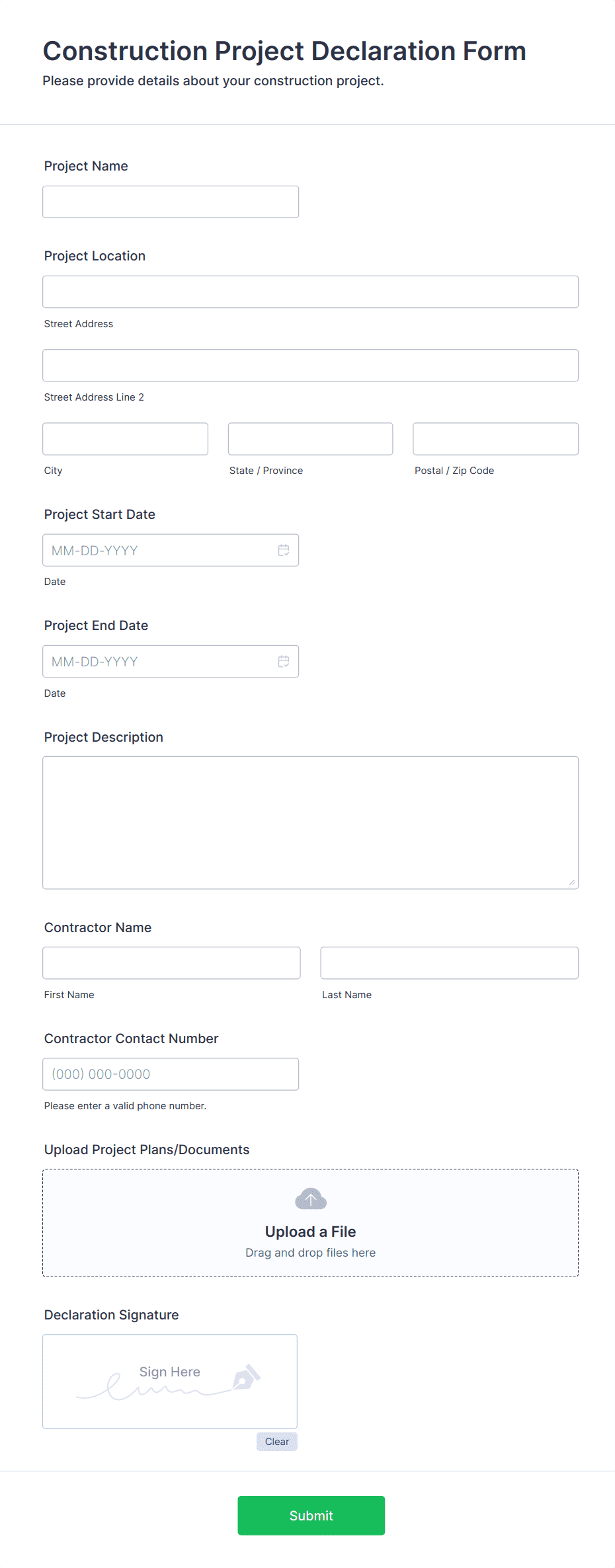
Task: Select the Postal / Zip Code field
Action: (495, 438)
